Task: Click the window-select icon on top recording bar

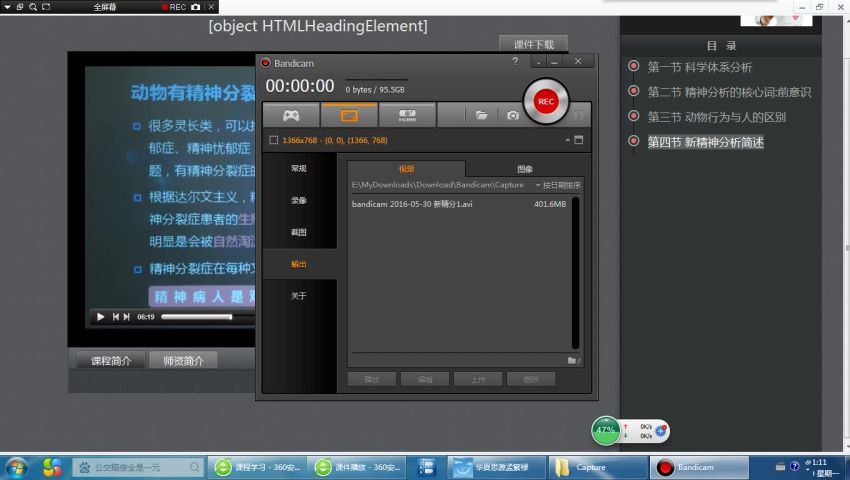Action: [20, 7]
